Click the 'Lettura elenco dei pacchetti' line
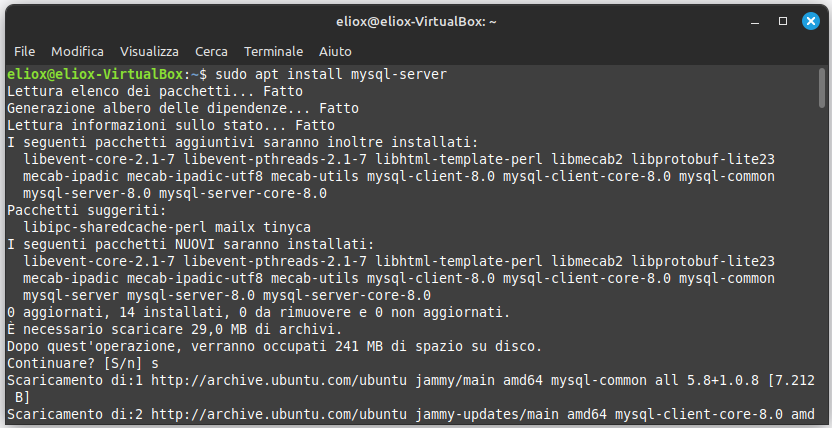Image resolution: width=832 pixels, height=428 pixels. pos(140,91)
